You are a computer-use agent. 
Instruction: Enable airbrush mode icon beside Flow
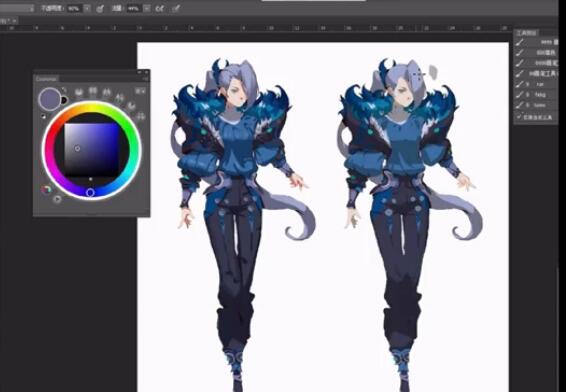coord(160,8)
